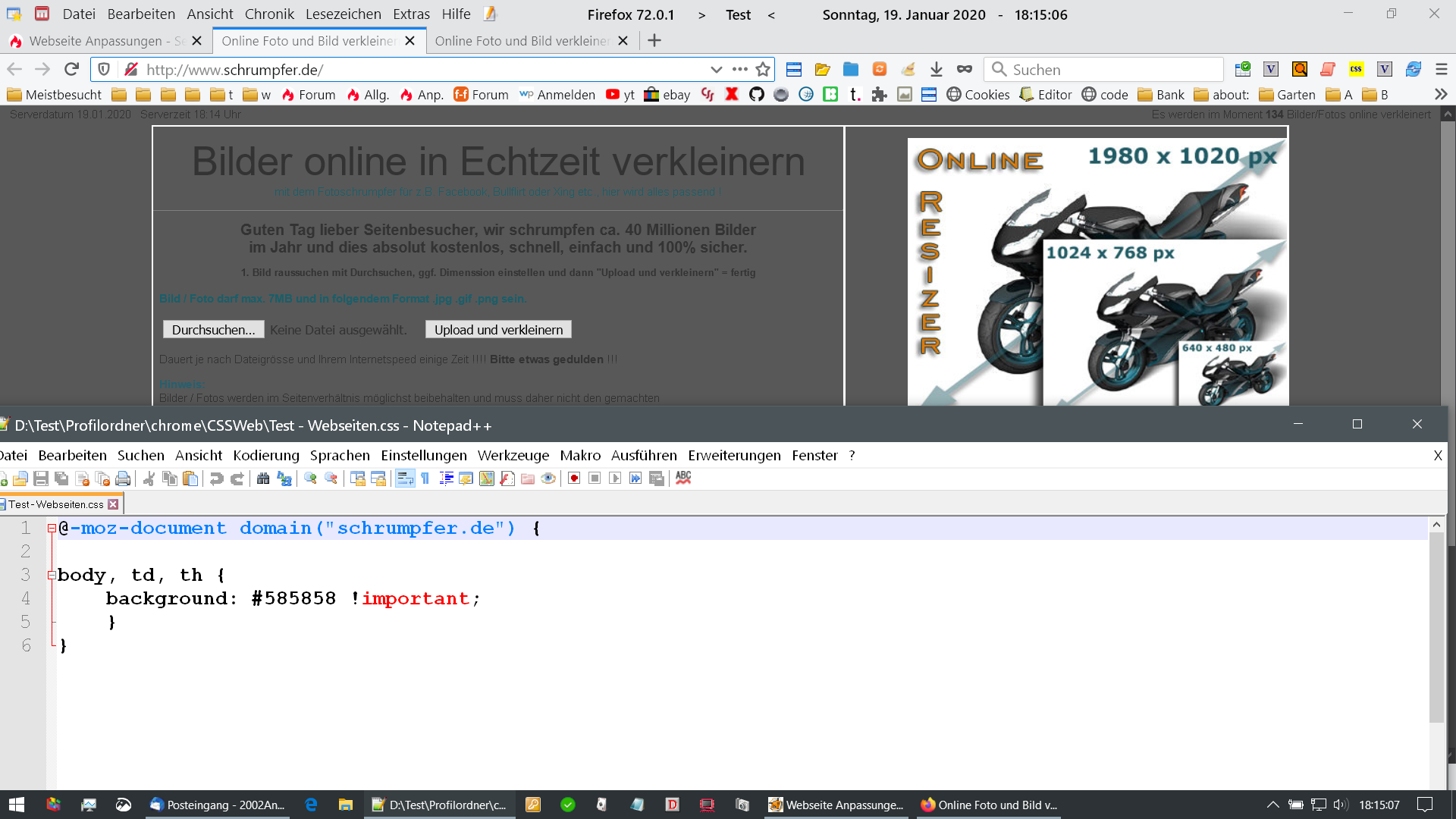Start macro recording with red dot icon
The height and width of the screenshot is (819, 1456).
pyautogui.click(x=574, y=479)
